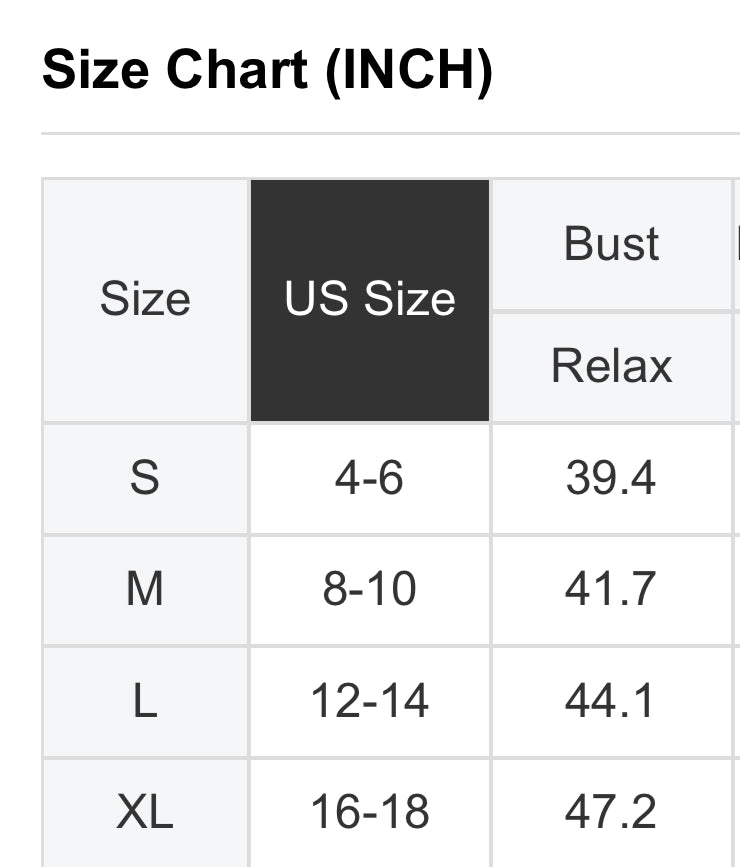The height and width of the screenshot is (867, 740).
Task: Click the 12-14 US size cell
Action: tap(370, 701)
